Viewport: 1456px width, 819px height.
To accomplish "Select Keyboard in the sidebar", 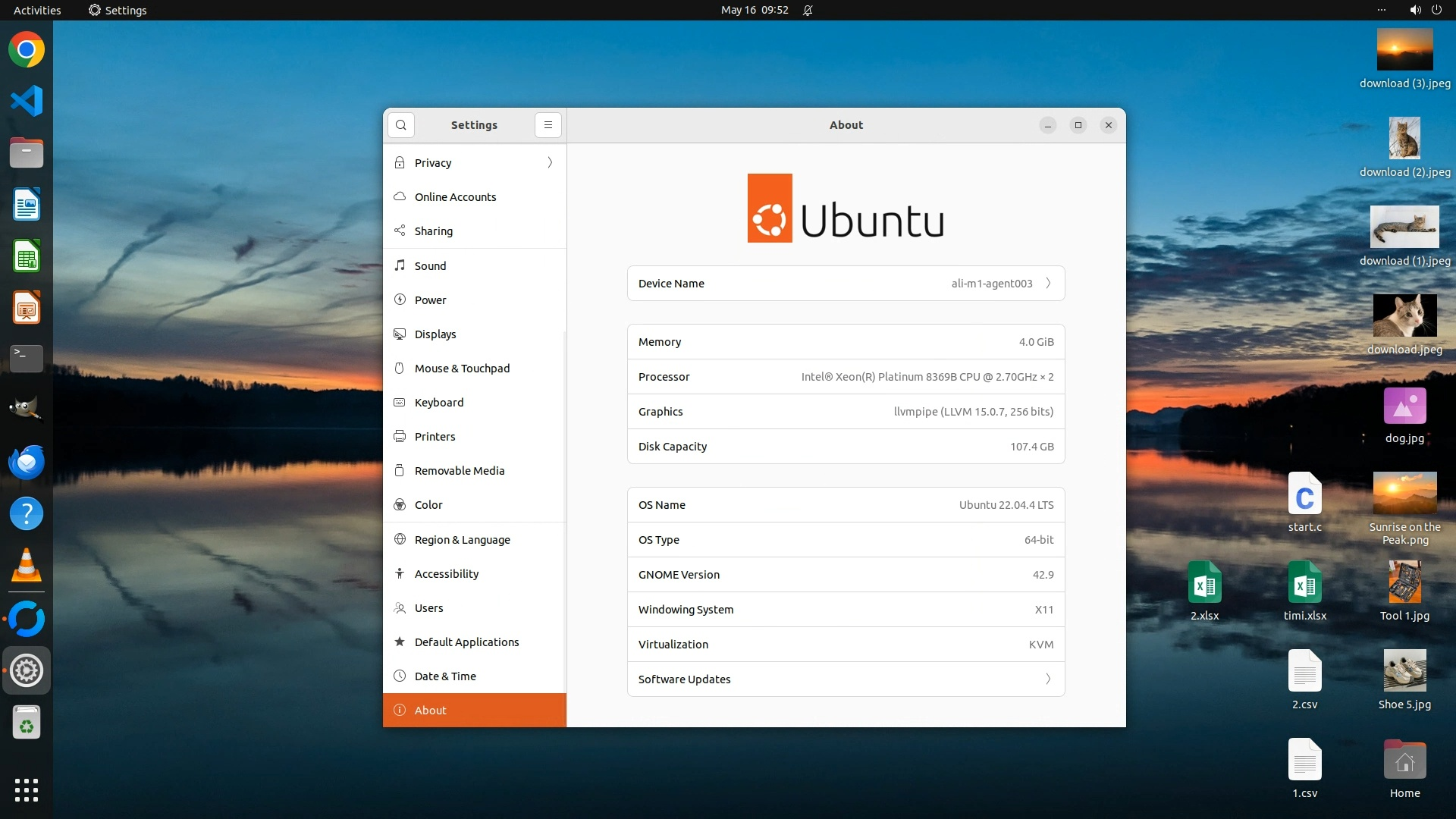I will [438, 403].
